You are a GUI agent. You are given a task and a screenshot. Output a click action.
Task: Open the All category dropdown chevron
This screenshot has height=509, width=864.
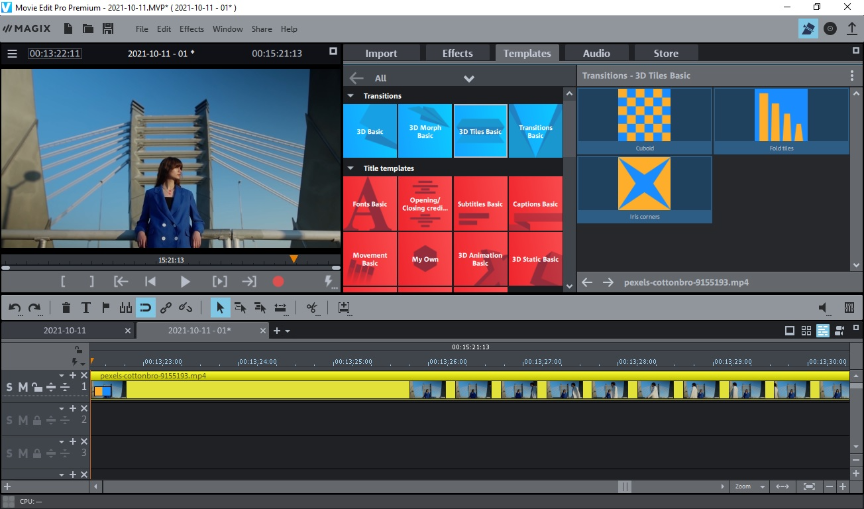point(469,78)
